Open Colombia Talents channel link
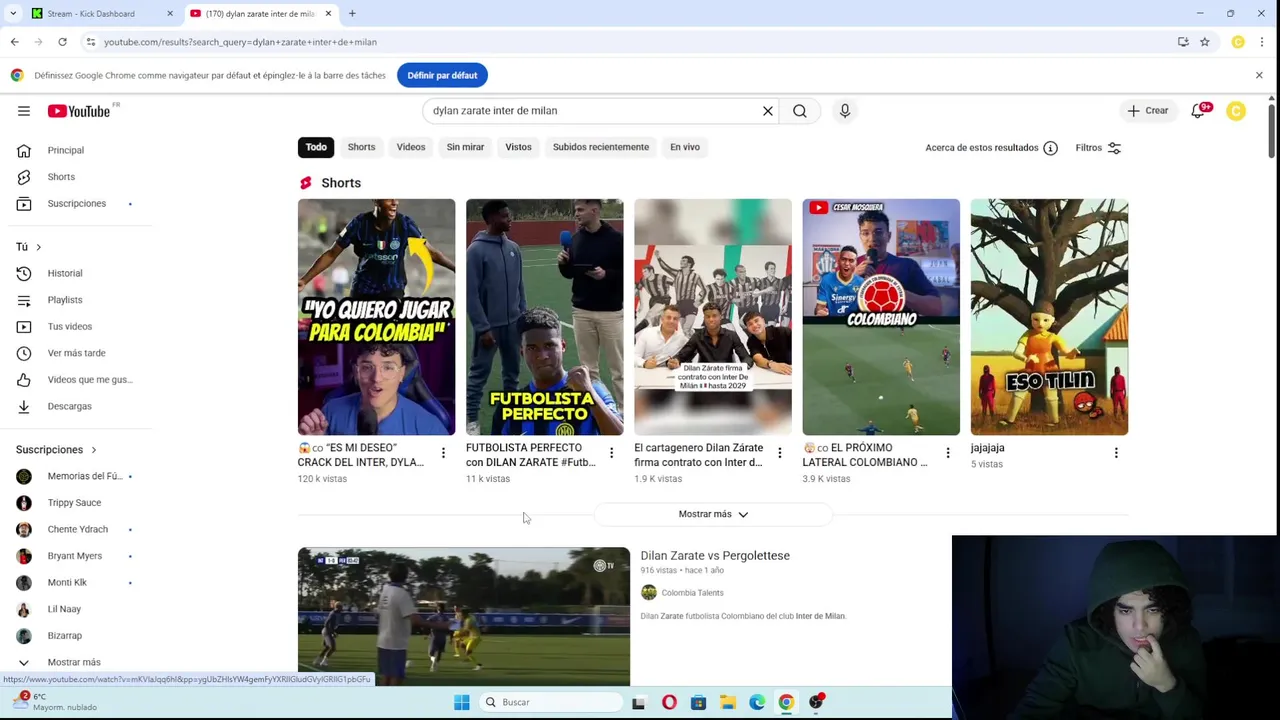Viewport: 1280px width, 720px height. tap(692, 593)
